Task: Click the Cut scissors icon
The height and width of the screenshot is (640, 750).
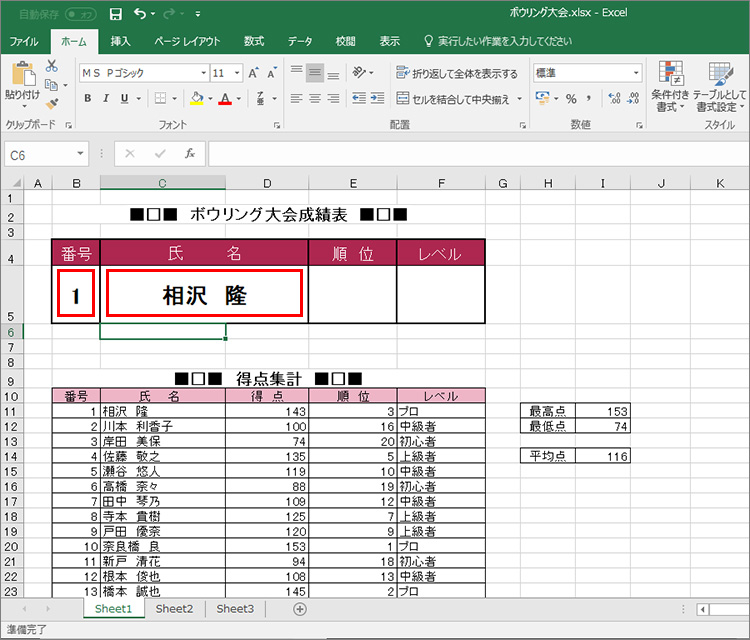Action: [51, 66]
